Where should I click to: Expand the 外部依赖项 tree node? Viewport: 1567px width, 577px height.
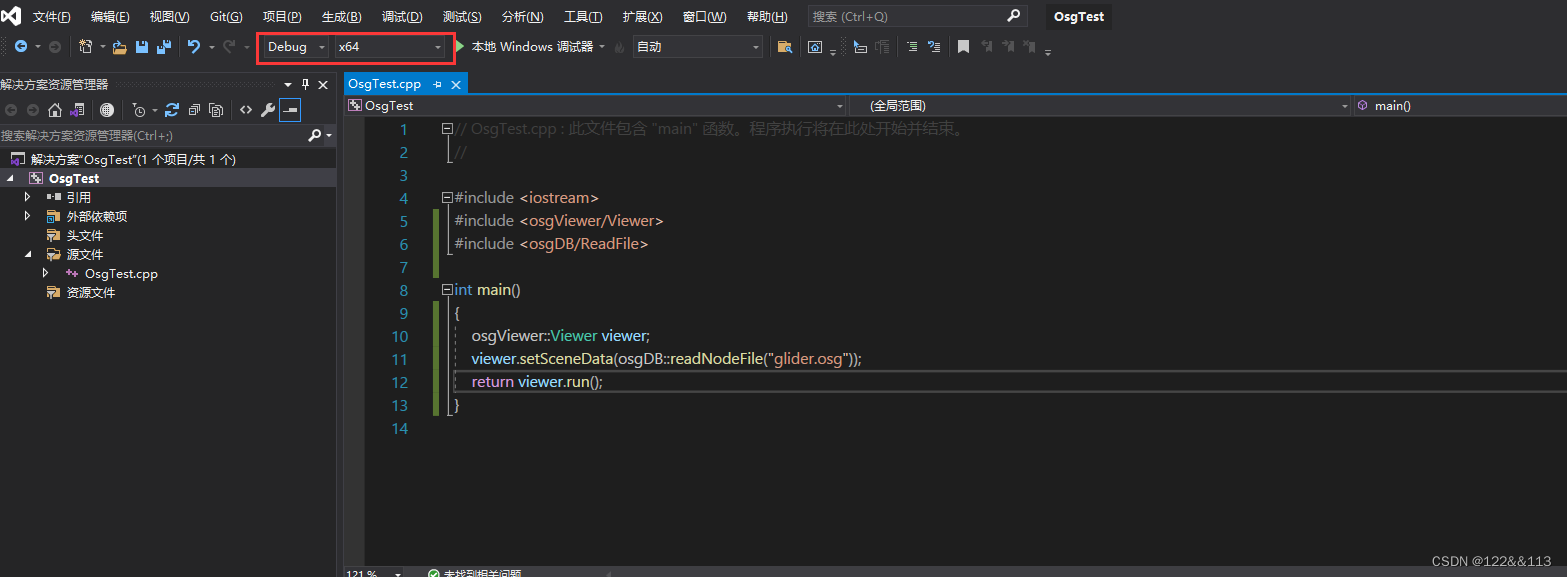click(28, 216)
